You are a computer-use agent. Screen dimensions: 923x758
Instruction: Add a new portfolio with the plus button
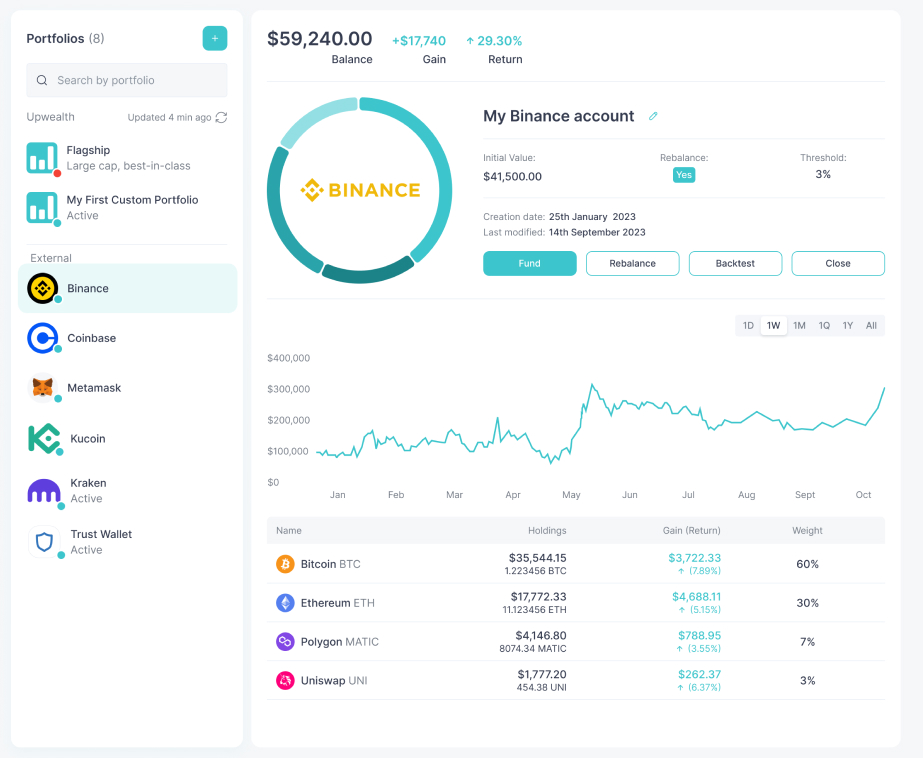[215, 38]
